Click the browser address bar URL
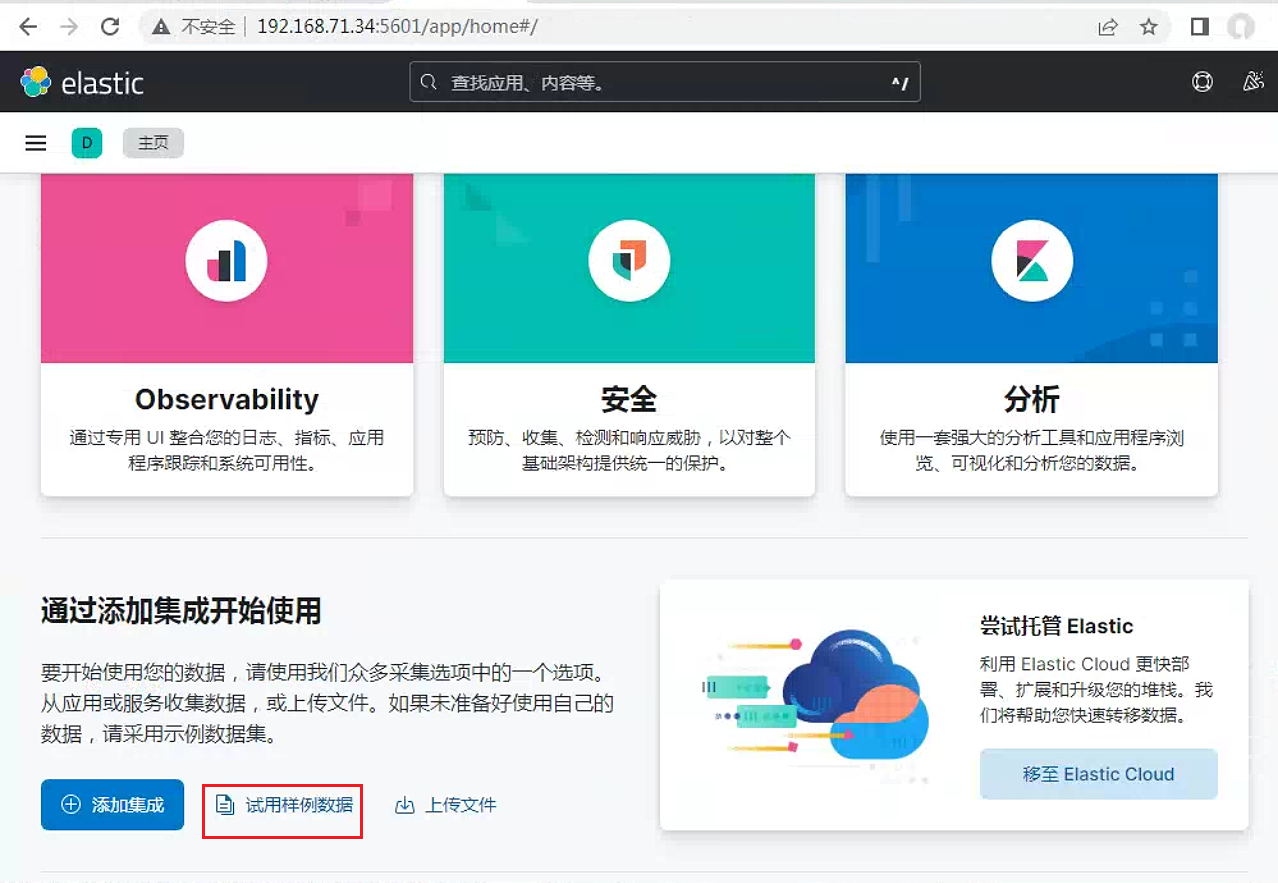1278x883 pixels. tap(398, 27)
